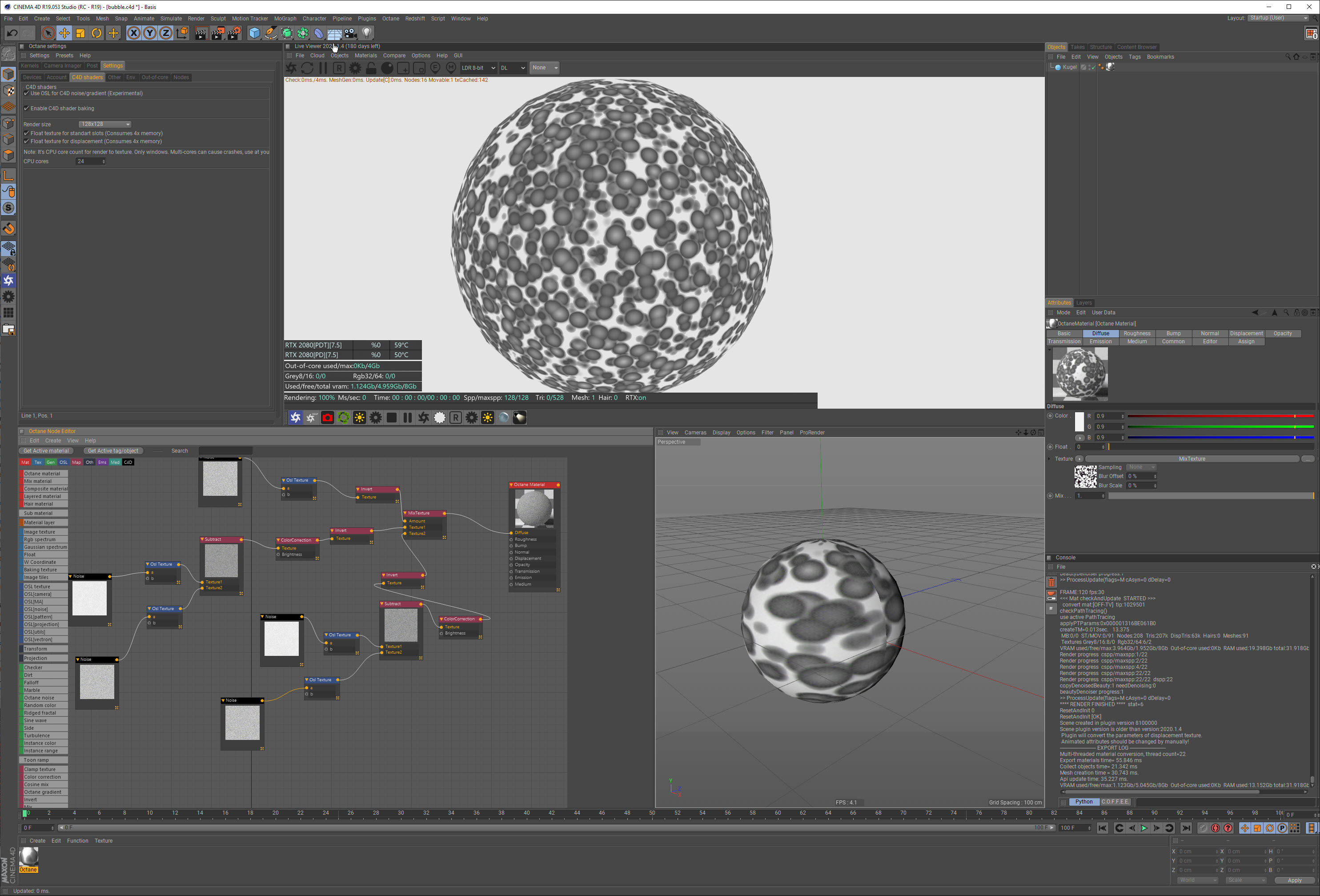The width and height of the screenshot is (1320, 896).
Task: Click Octane send-to-viewer swirl icon in Live Viewer
Action: tap(291, 68)
